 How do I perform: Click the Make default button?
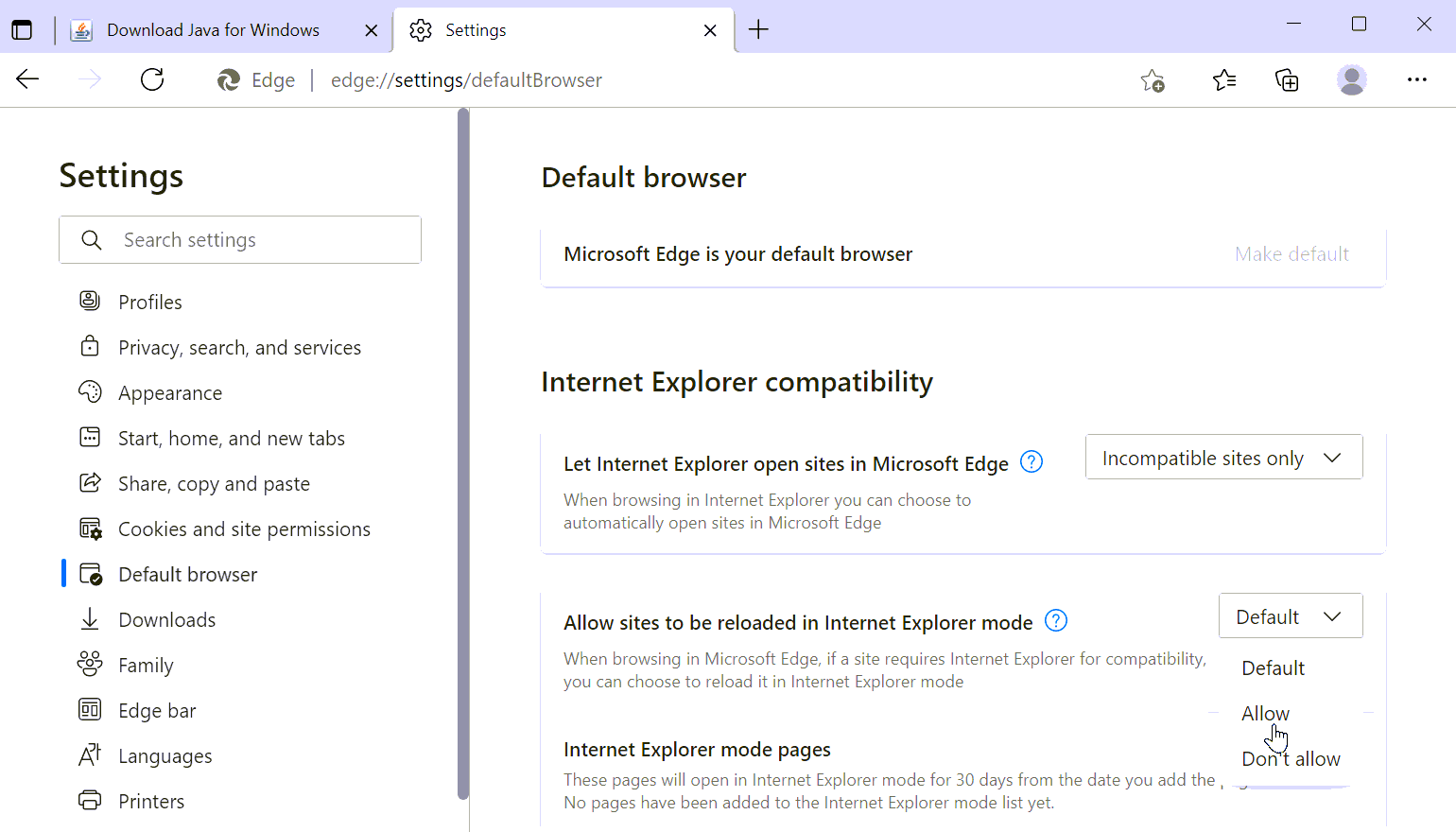pos(1291,254)
